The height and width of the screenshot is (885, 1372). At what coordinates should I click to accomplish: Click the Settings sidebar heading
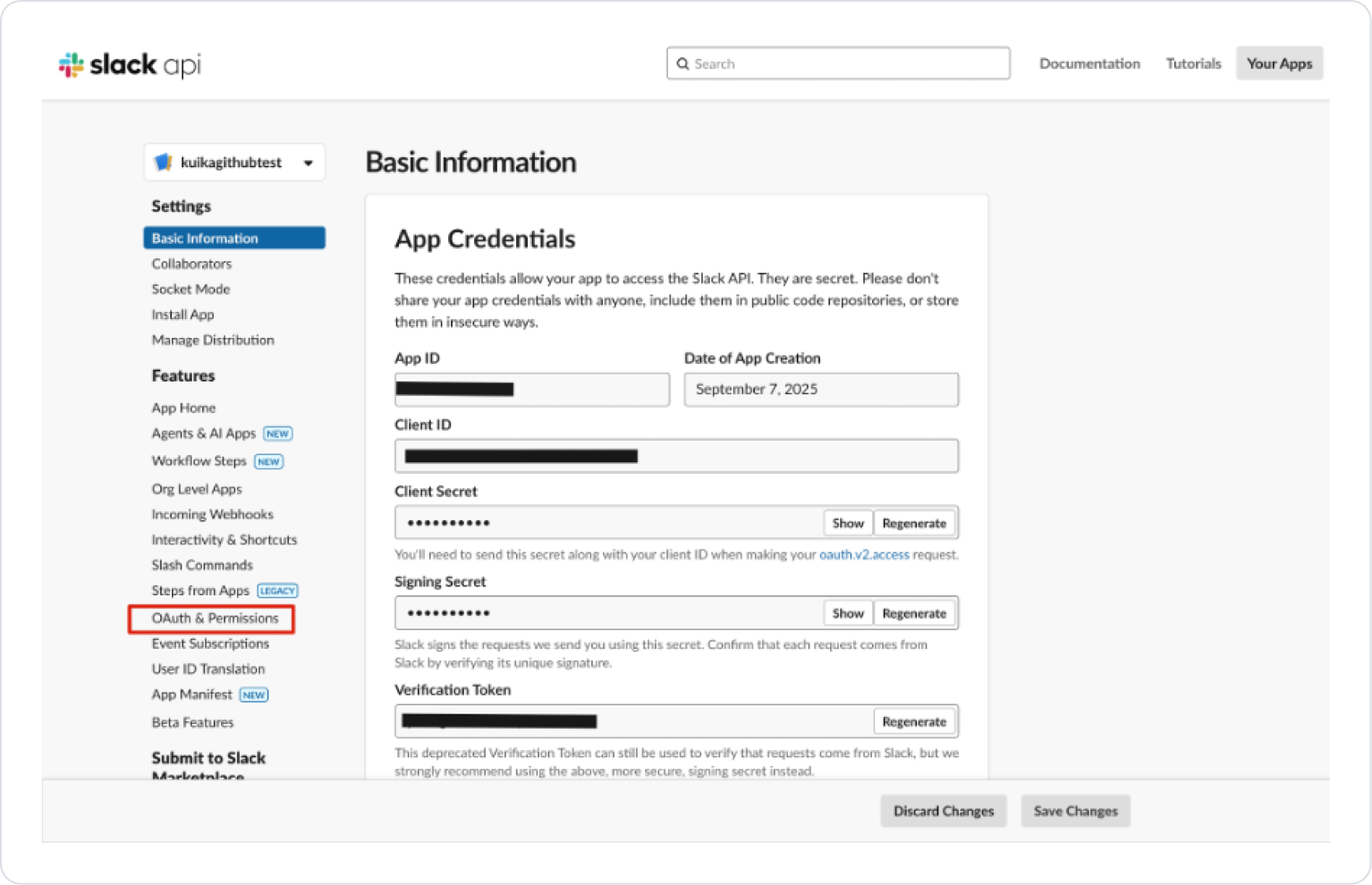pyautogui.click(x=182, y=206)
